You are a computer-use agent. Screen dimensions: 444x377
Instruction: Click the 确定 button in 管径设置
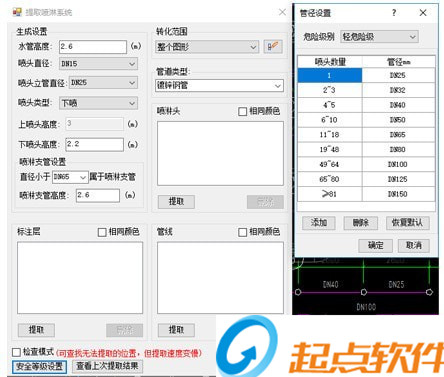click(375, 246)
